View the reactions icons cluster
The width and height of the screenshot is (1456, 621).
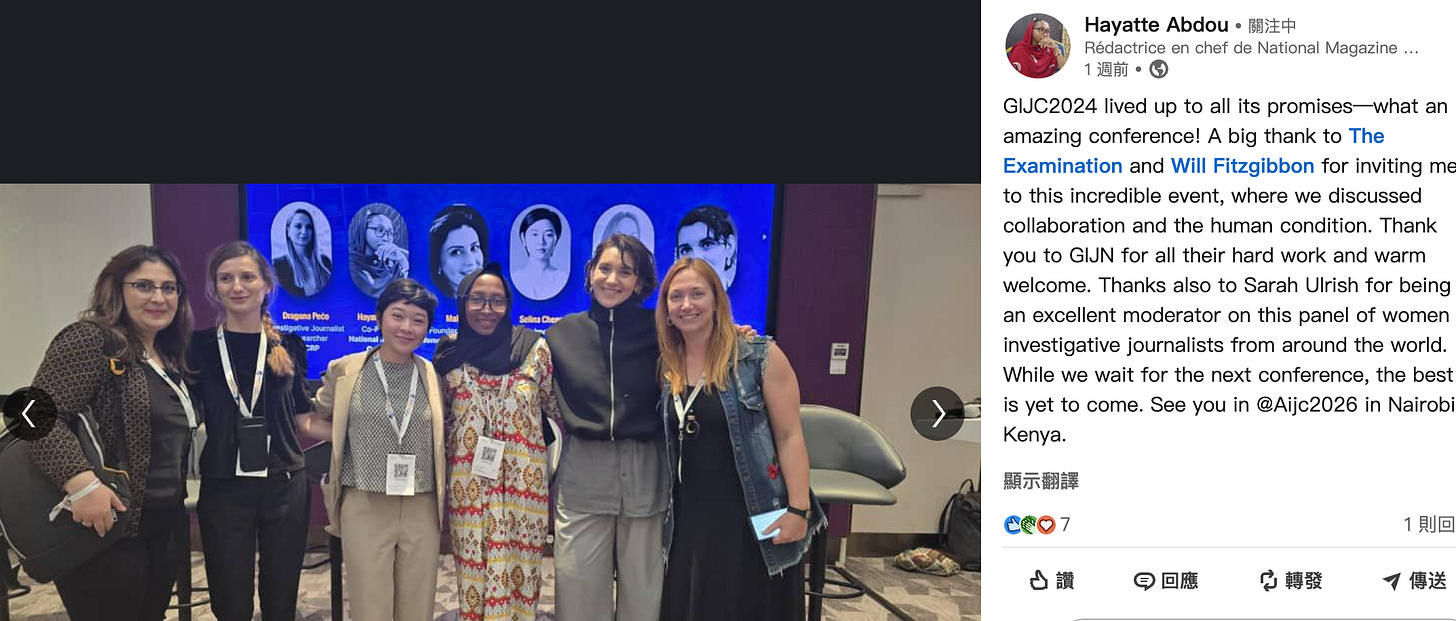click(1029, 525)
